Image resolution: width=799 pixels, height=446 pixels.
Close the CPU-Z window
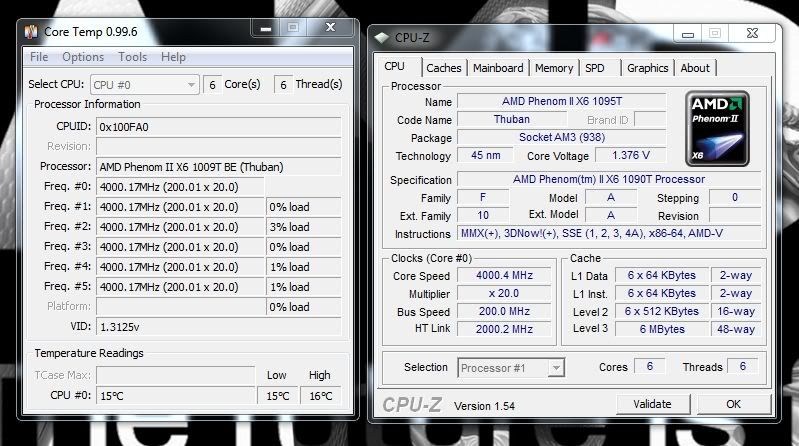752,34
